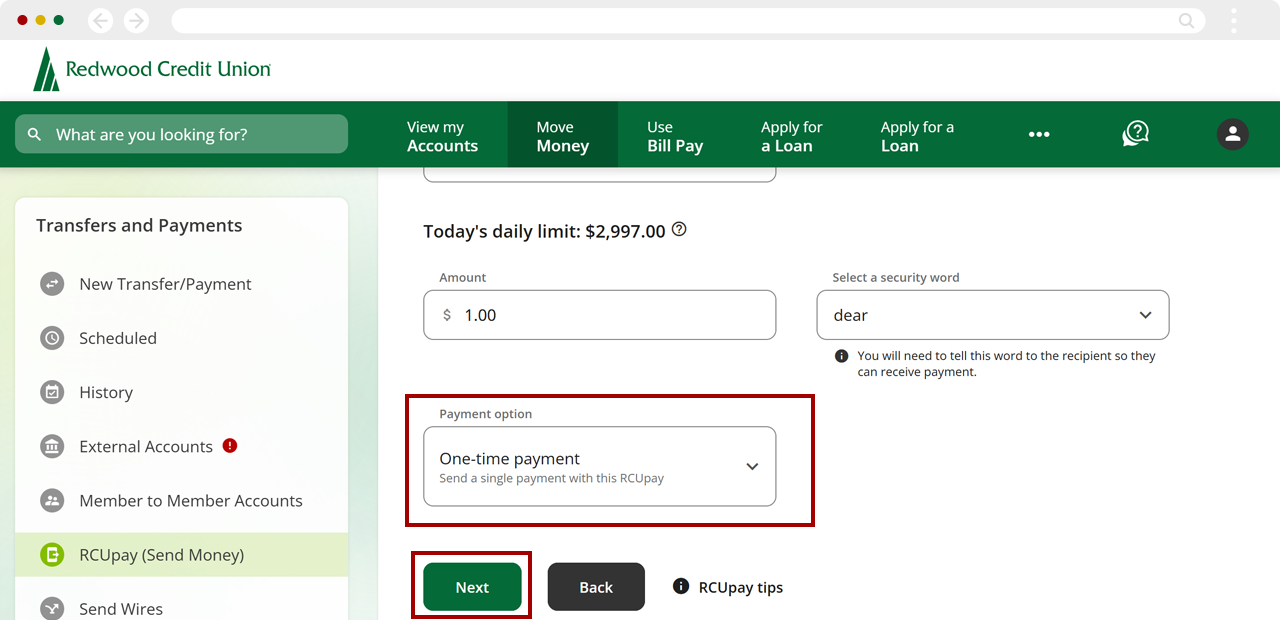Open View my Accounts menu
1280x620 pixels.
tap(442, 136)
